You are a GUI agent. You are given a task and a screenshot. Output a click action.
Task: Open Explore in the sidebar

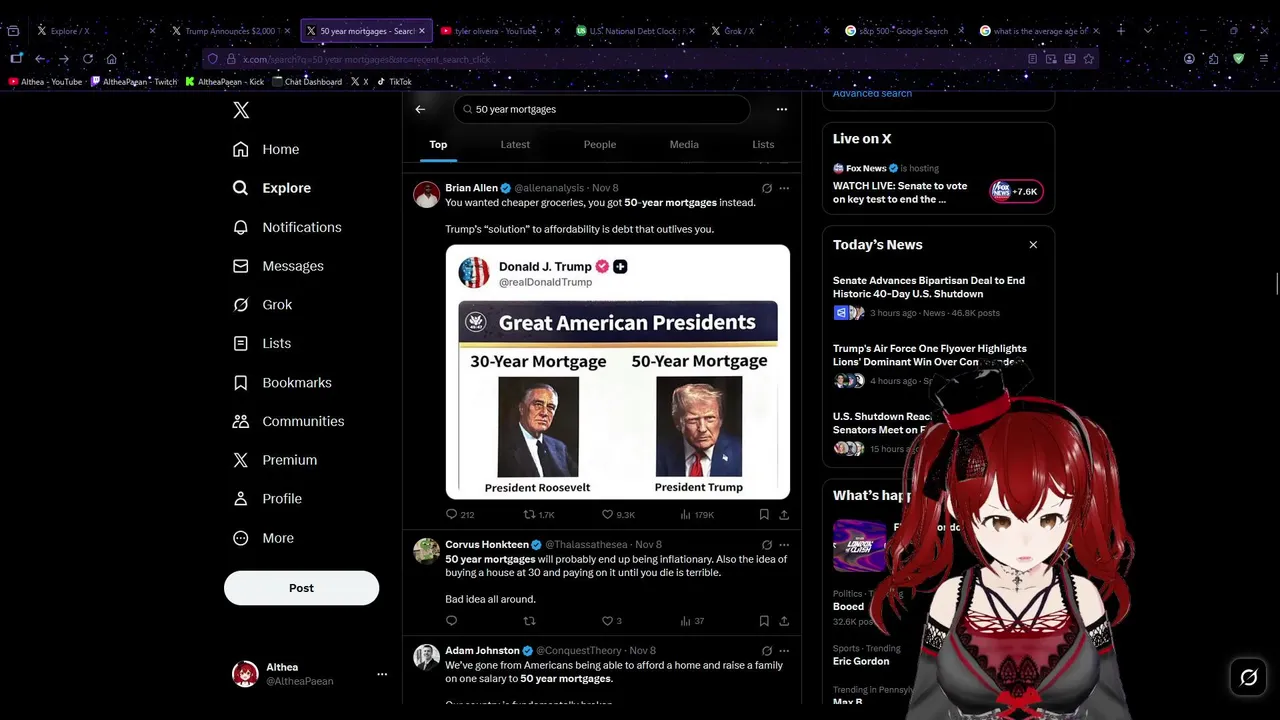(x=272, y=188)
